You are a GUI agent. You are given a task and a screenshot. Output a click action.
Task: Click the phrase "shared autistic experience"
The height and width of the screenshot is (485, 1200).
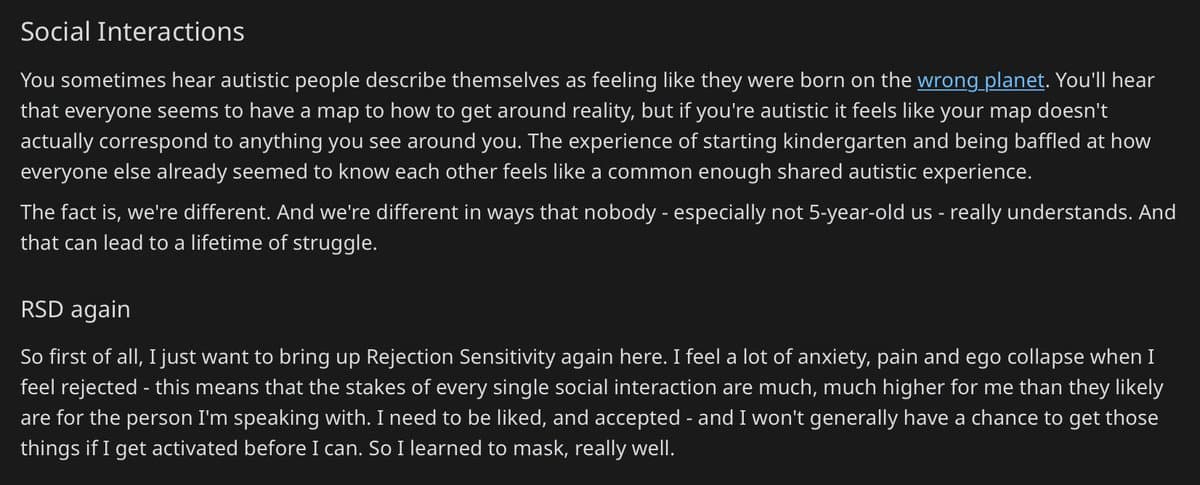tap(888, 170)
